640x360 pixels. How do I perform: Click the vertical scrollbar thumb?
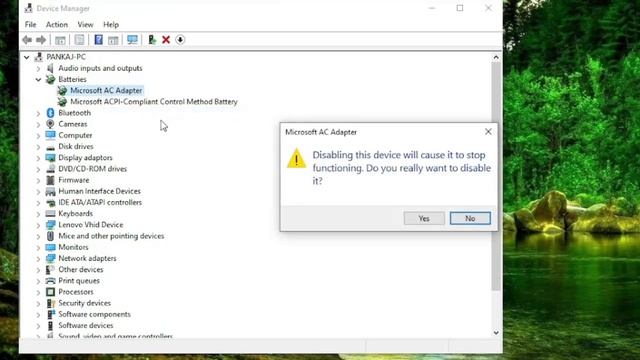click(x=496, y=176)
